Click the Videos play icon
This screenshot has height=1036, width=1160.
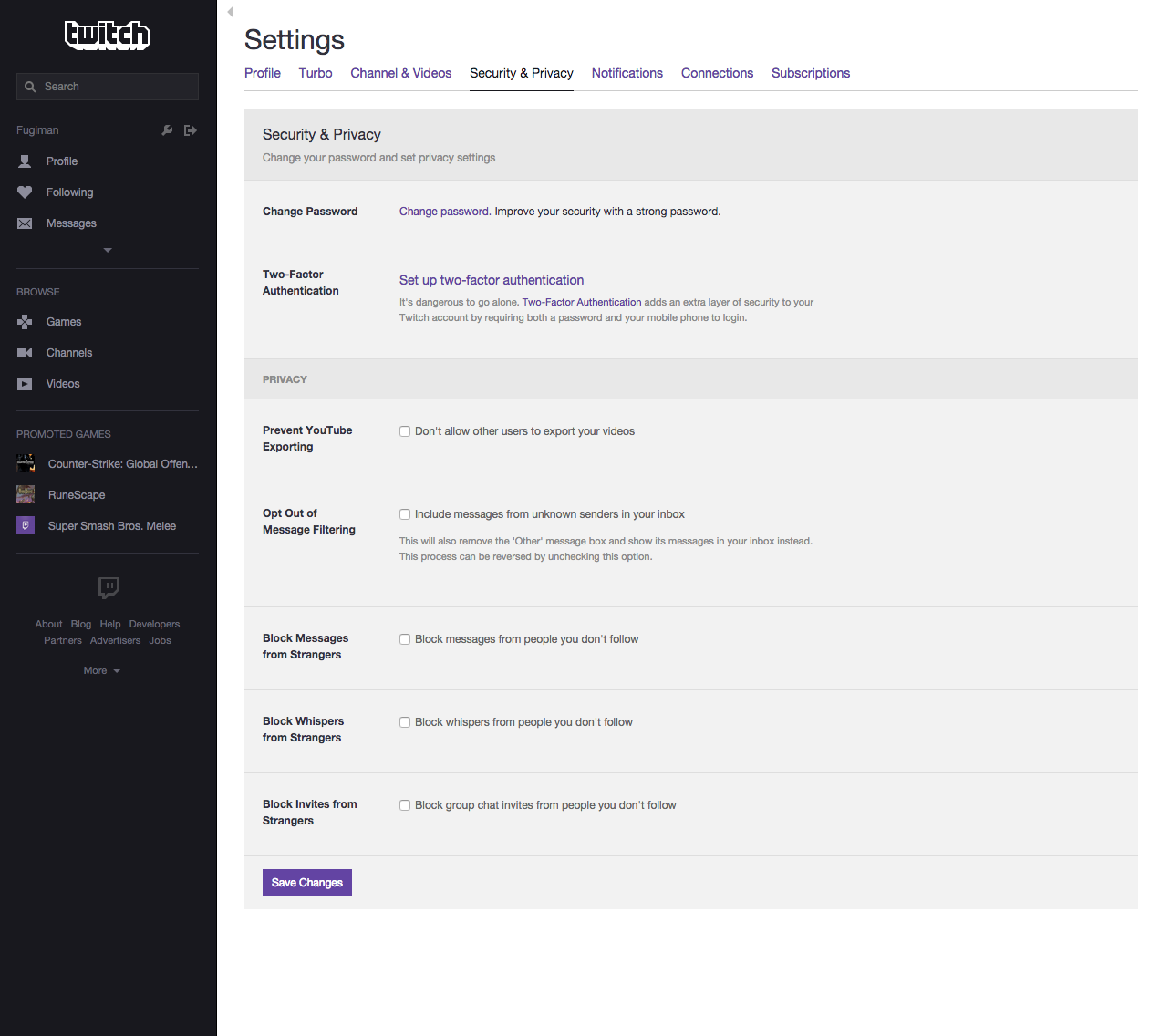(x=25, y=384)
